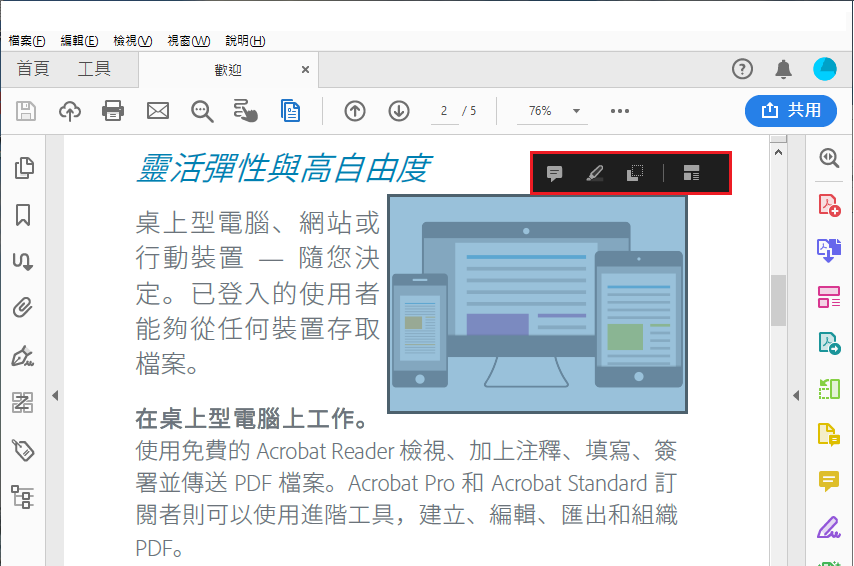The image size is (854, 566).
Task: Open the search tool in right pane
Action: (829, 158)
